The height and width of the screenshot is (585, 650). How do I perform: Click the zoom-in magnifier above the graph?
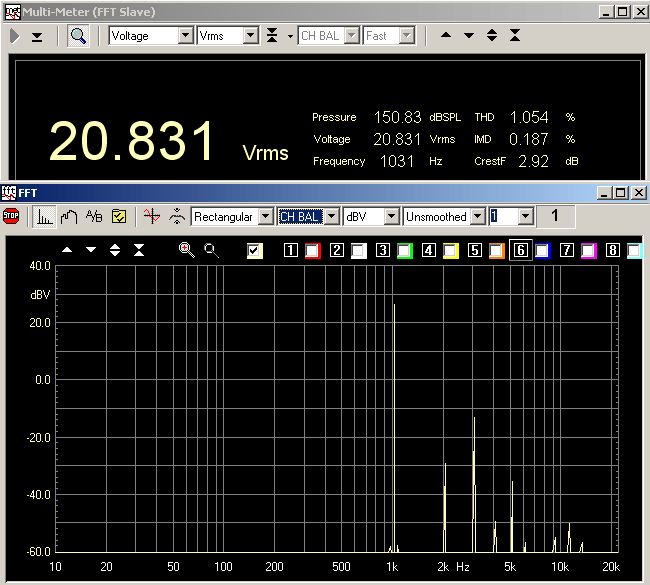point(186,249)
